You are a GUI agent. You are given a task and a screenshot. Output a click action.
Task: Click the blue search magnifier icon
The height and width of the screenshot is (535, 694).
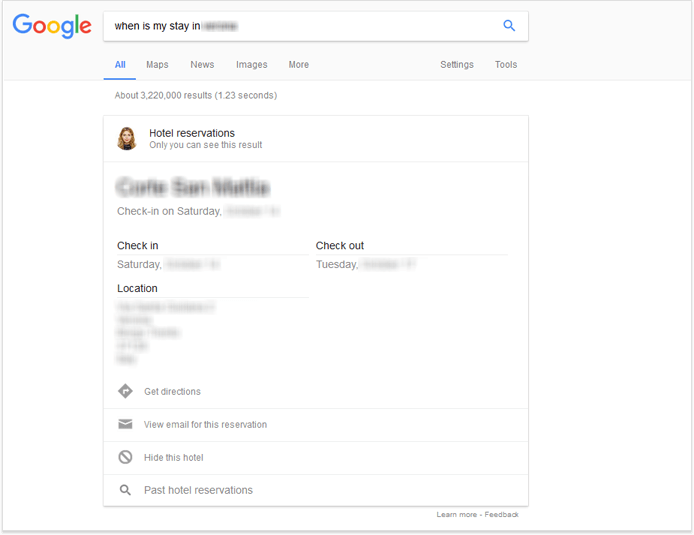coord(509,26)
